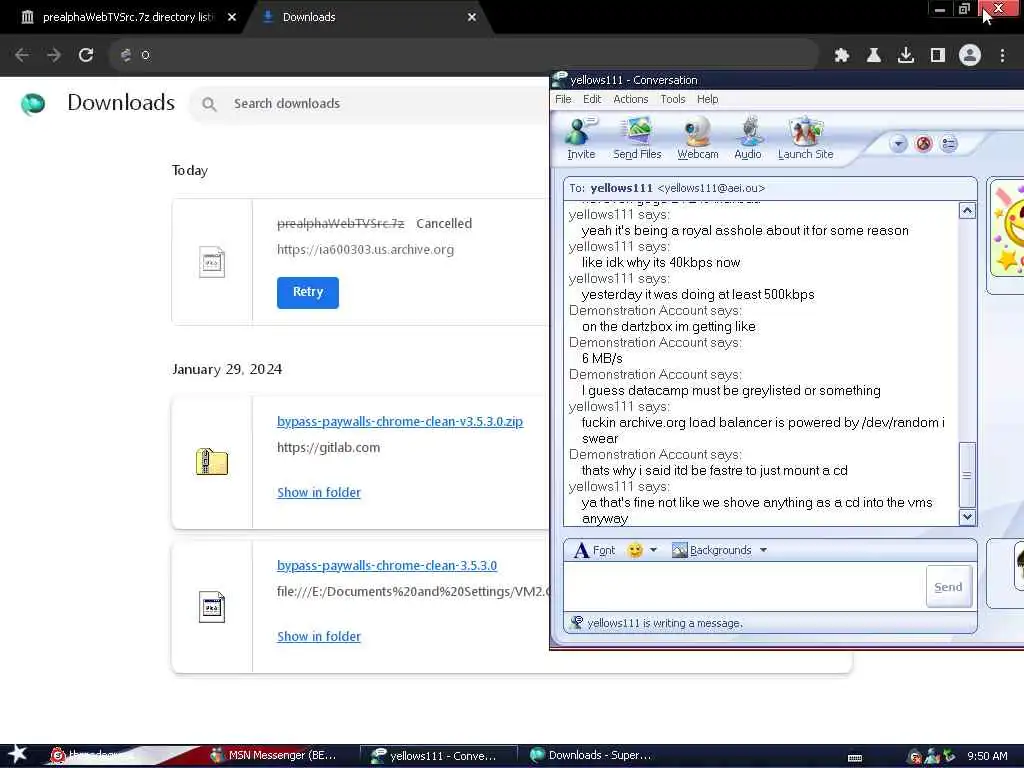Image resolution: width=1024 pixels, height=768 pixels.
Task: Click the chat scrollbar down arrow
Action: point(967,517)
